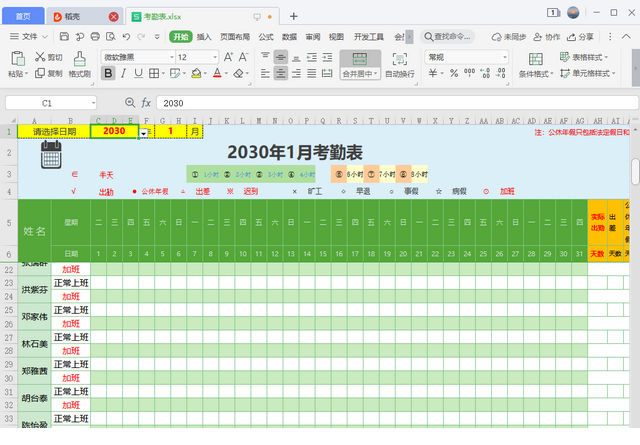This screenshot has width=640, height=445.
Task: Toggle Merge and Center (合并居中)
Action: (x=360, y=65)
